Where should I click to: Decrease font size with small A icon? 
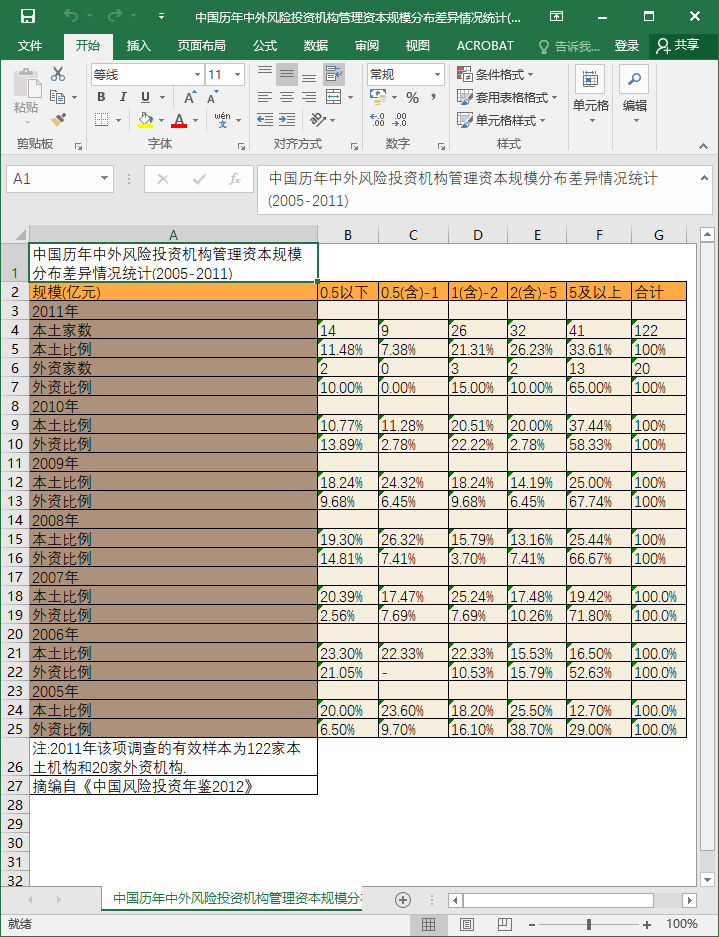coord(212,97)
